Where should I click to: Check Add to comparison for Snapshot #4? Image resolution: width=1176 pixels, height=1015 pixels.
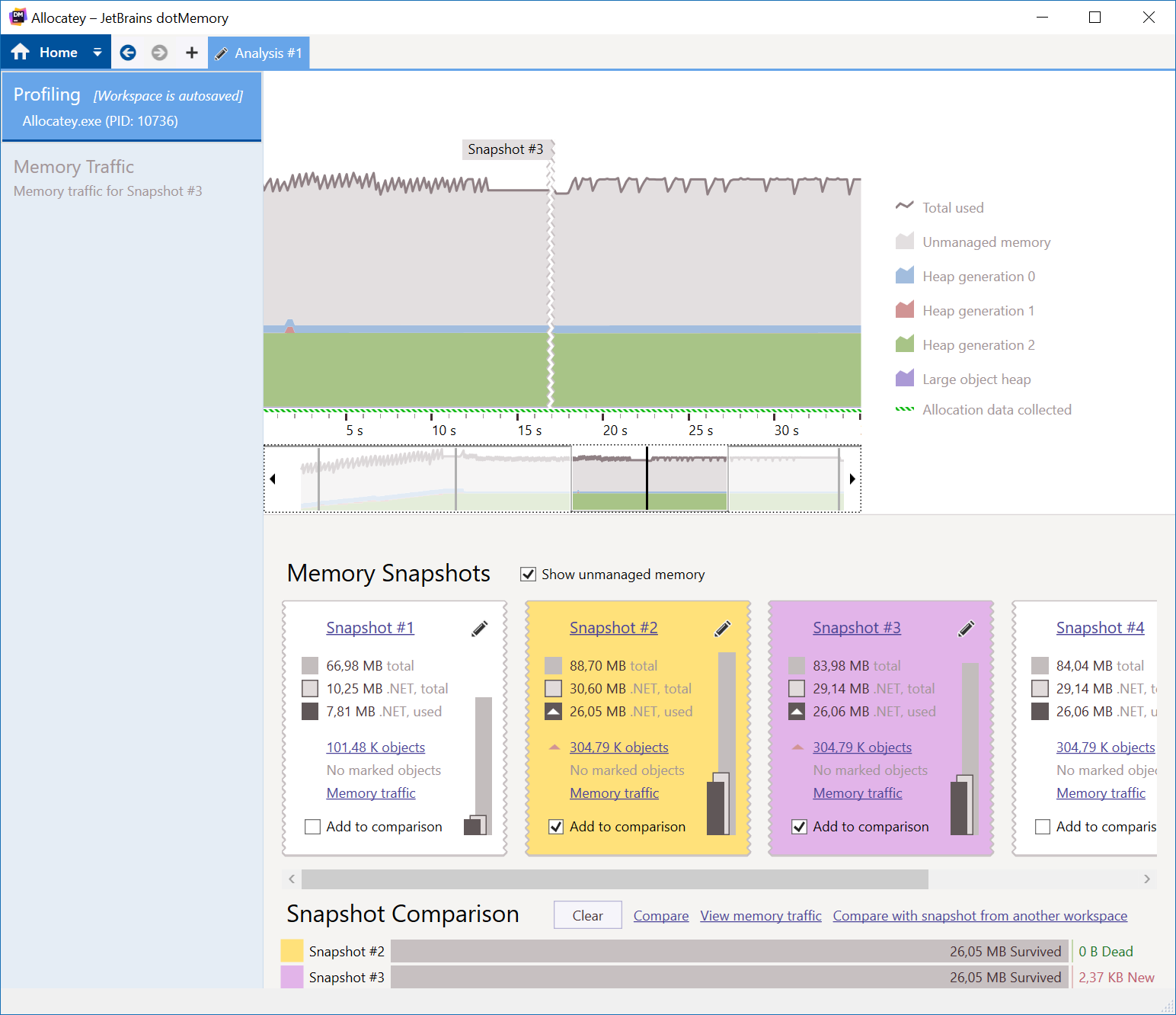pyautogui.click(x=1043, y=827)
